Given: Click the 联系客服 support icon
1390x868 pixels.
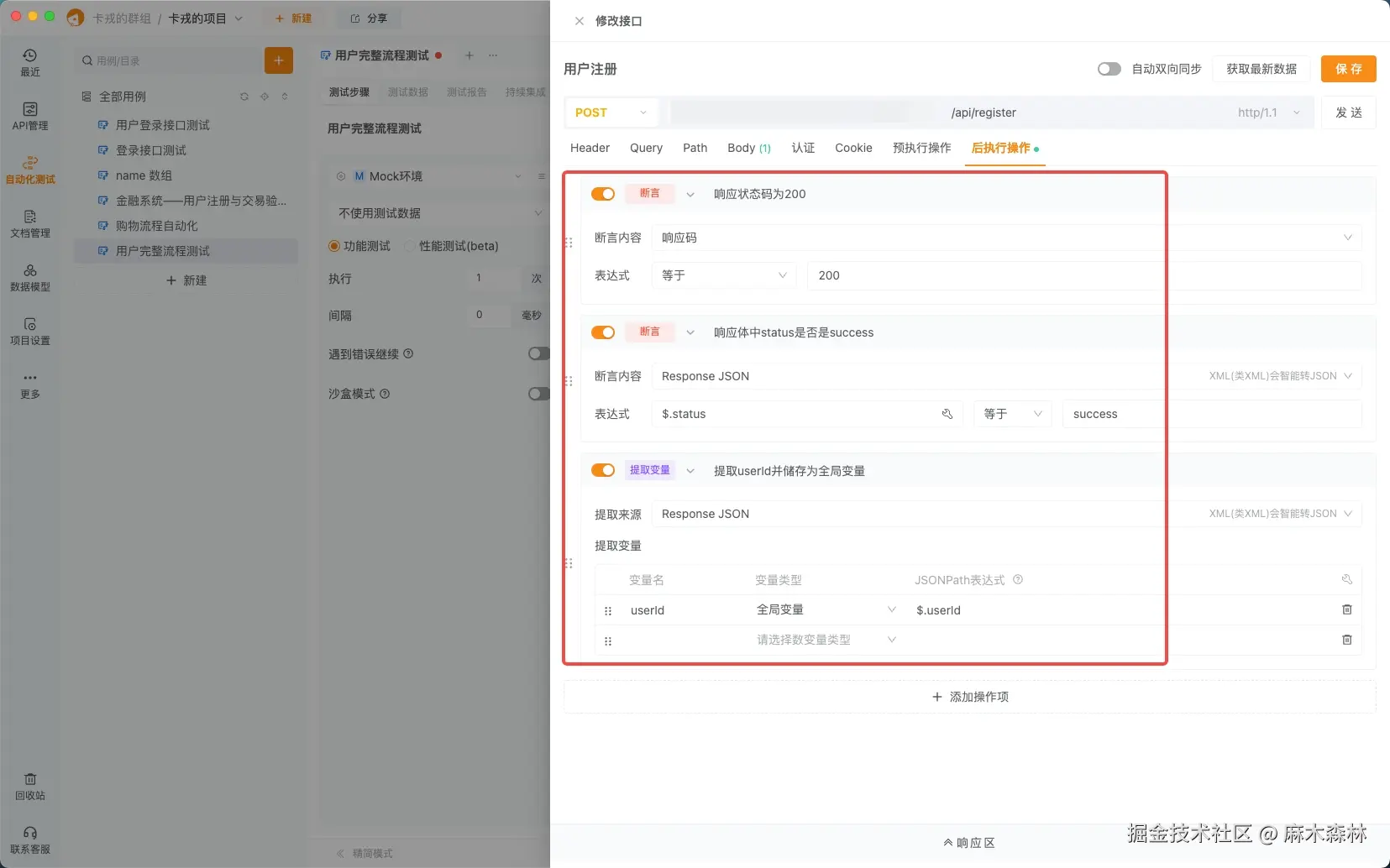Looking at the screenshot, I should (30, 839).
